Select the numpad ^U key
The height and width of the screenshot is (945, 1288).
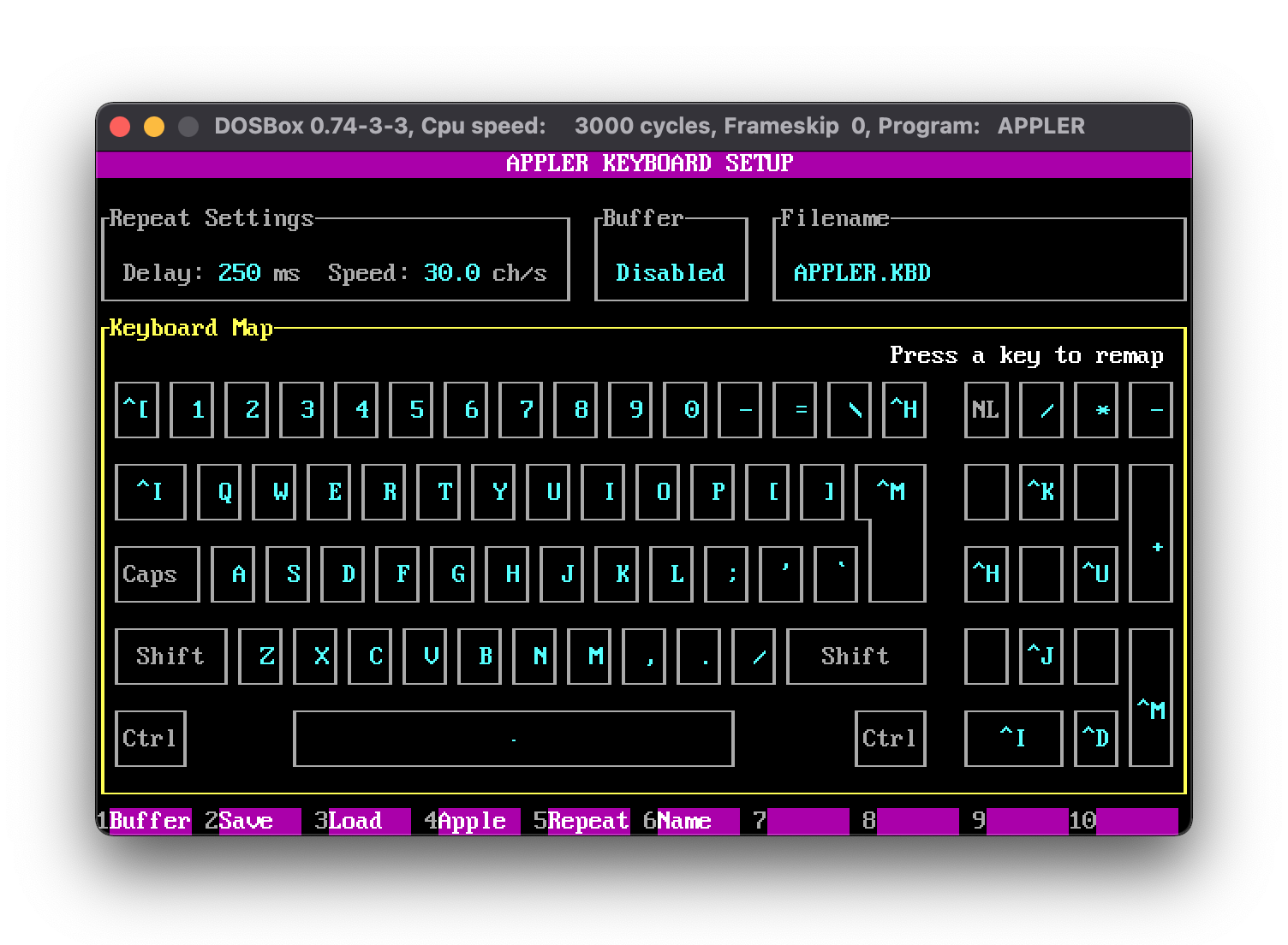[1096, 574]
